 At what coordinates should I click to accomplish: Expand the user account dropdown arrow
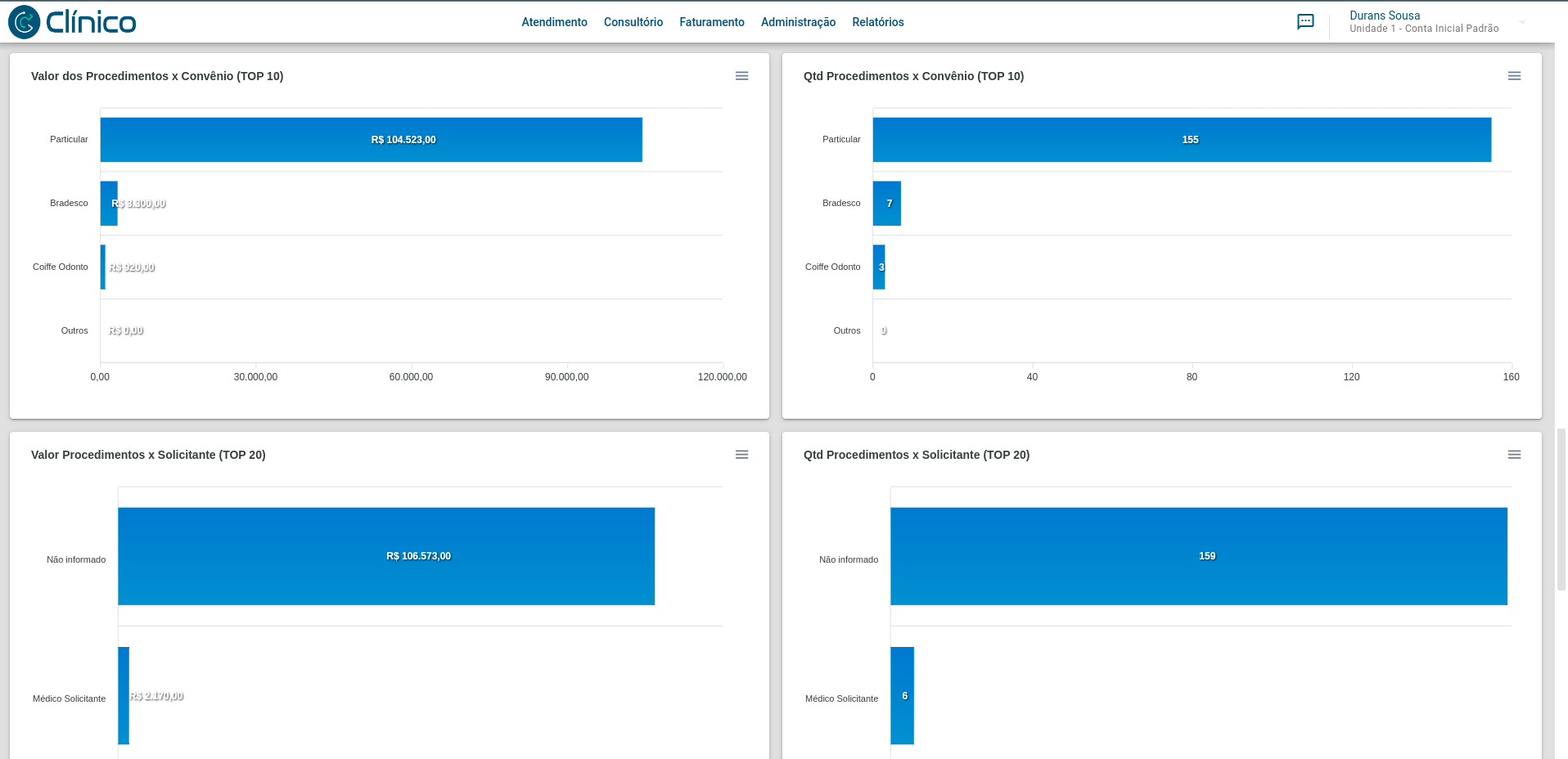tap(1522, 22)
